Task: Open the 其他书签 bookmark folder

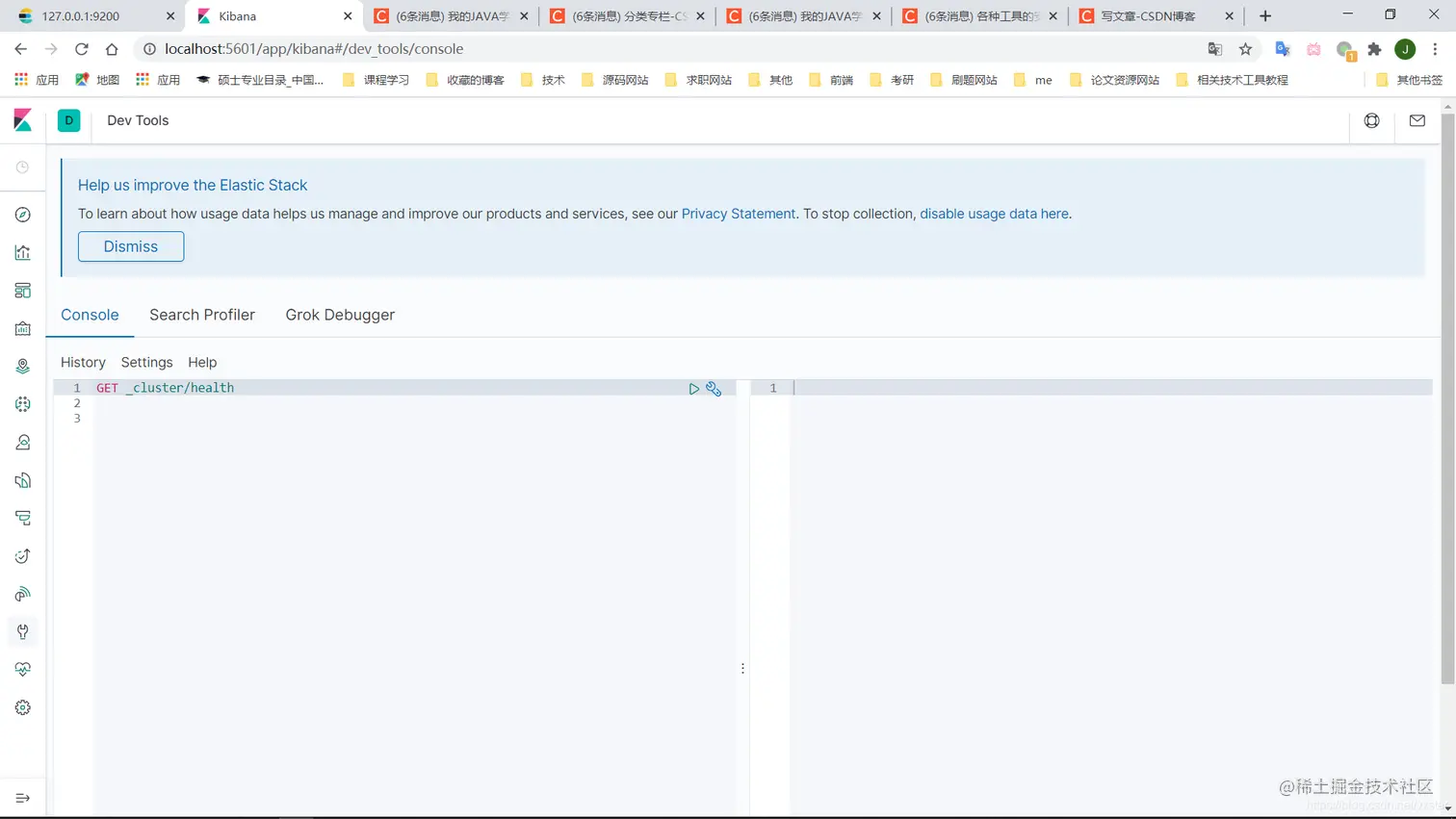Action: point(1410,80)
